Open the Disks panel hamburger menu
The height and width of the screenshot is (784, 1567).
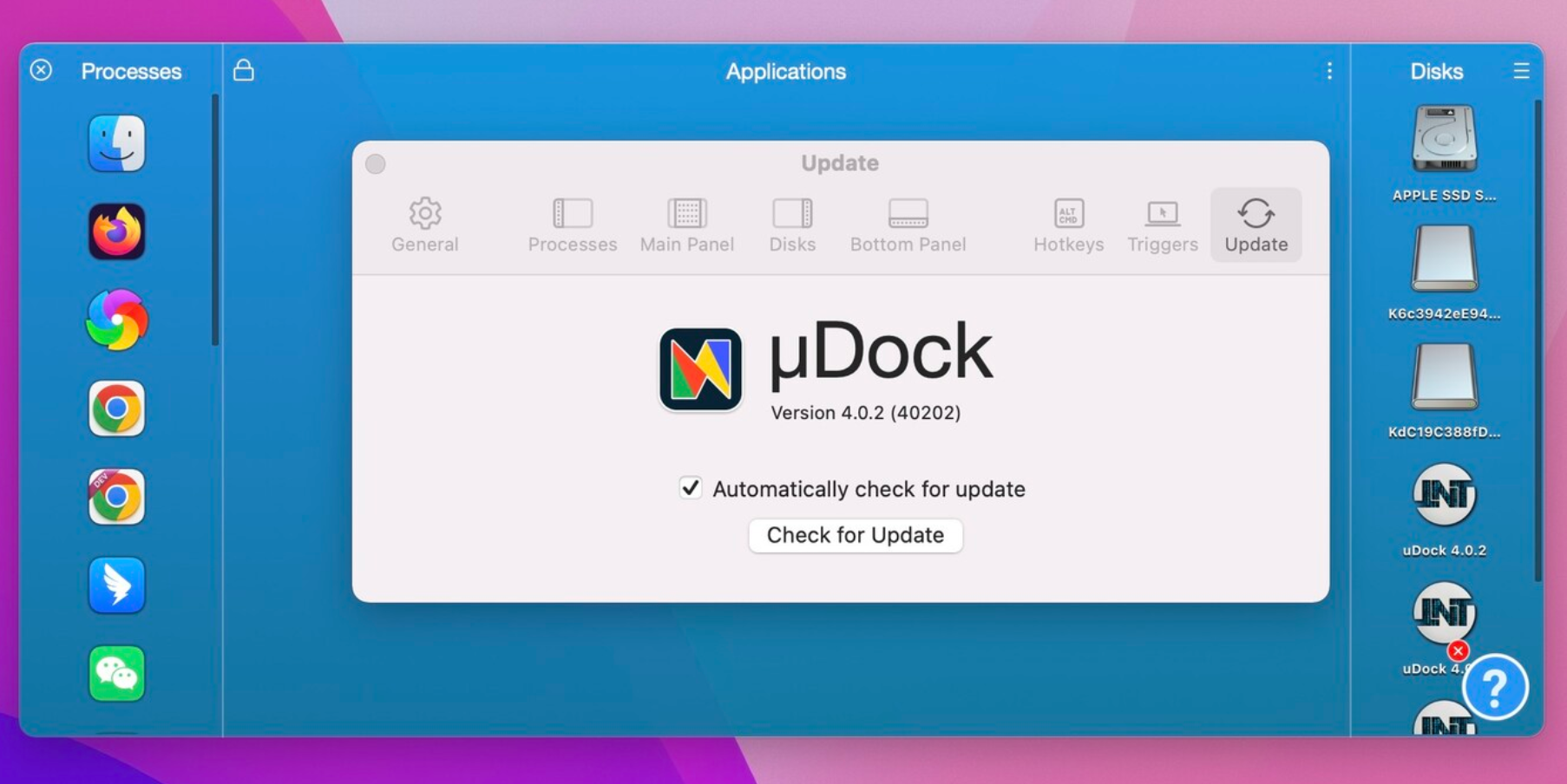(1521, 71)
